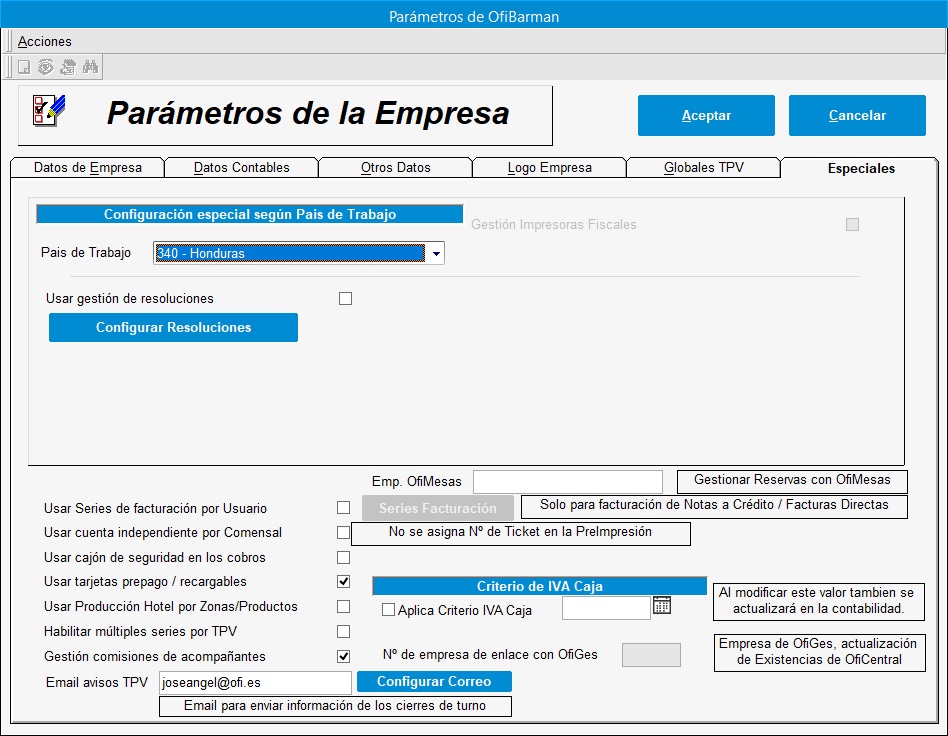Select the Especiales tab
The image size is (948, 736).
[861, 168]
